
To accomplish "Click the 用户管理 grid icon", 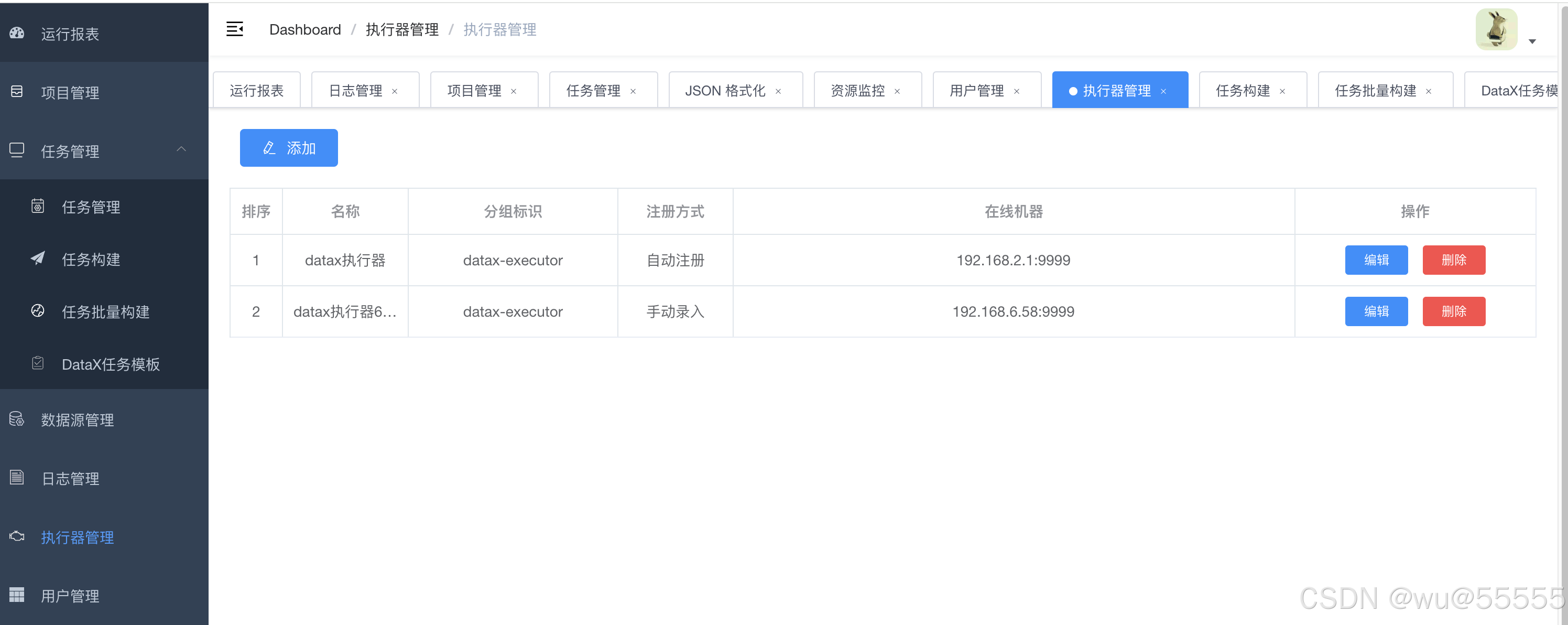I will (17, 595).
